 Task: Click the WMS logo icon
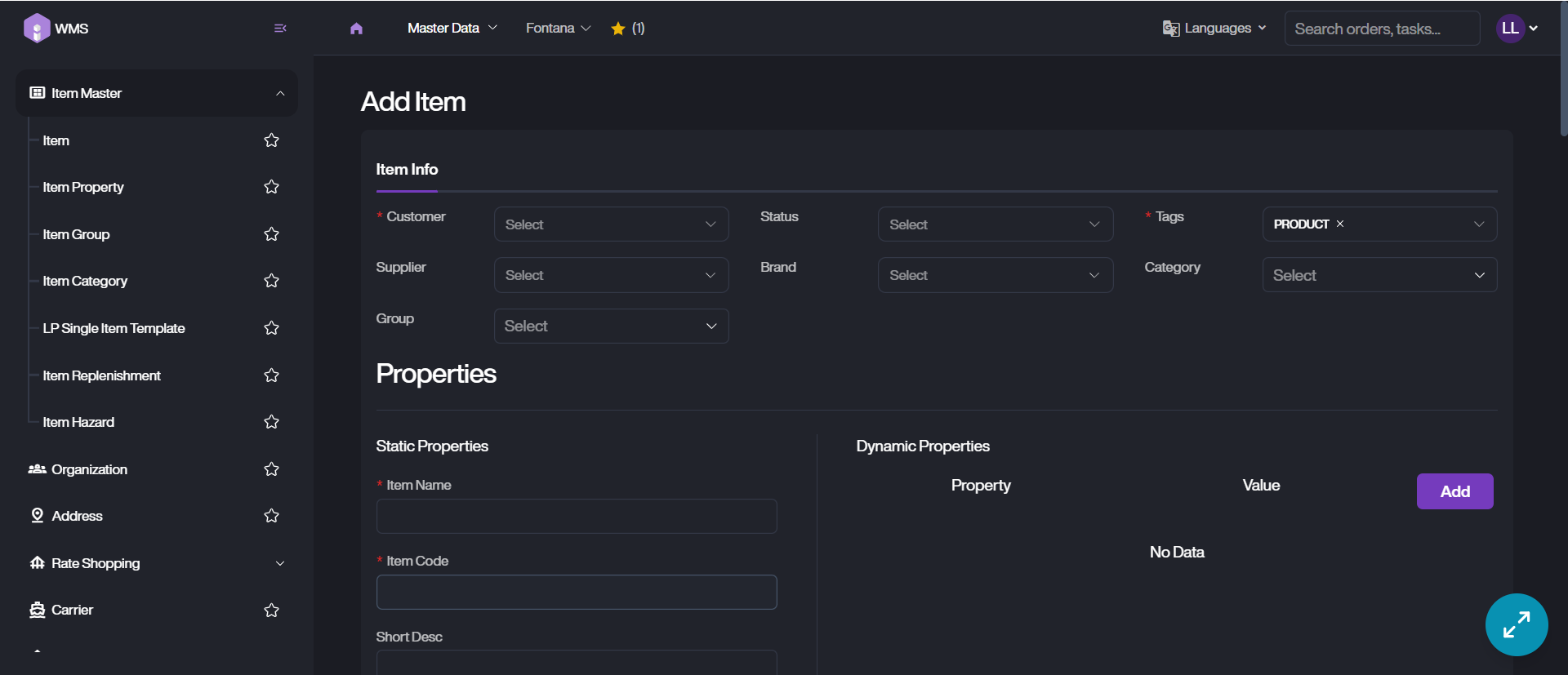tap(37, 29)
